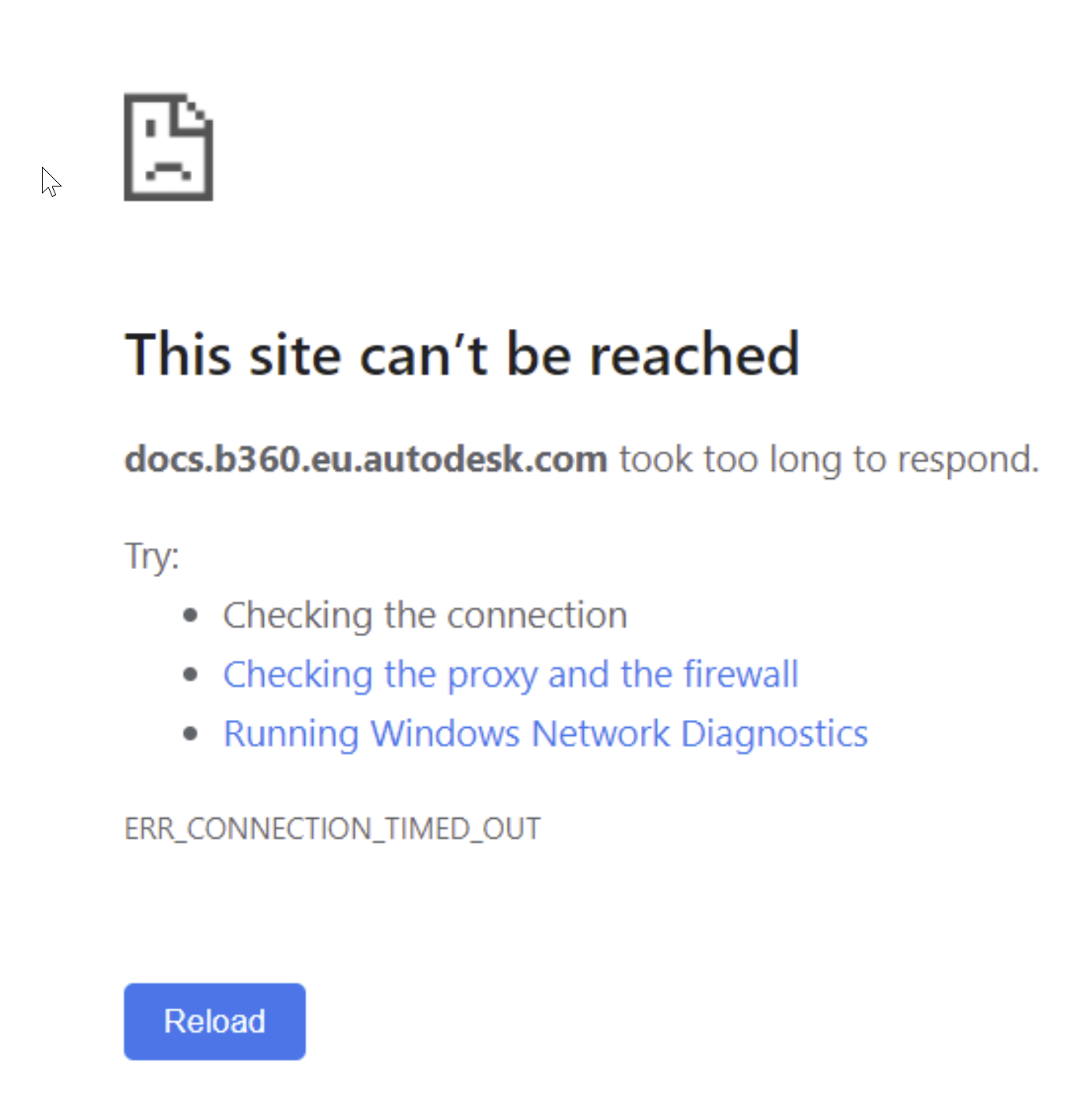Image resolution: width=1092 pixels, height=1097 pixels.
Task: Click the bullet beside Checking the proxy
Action: (x=190, y=673)
